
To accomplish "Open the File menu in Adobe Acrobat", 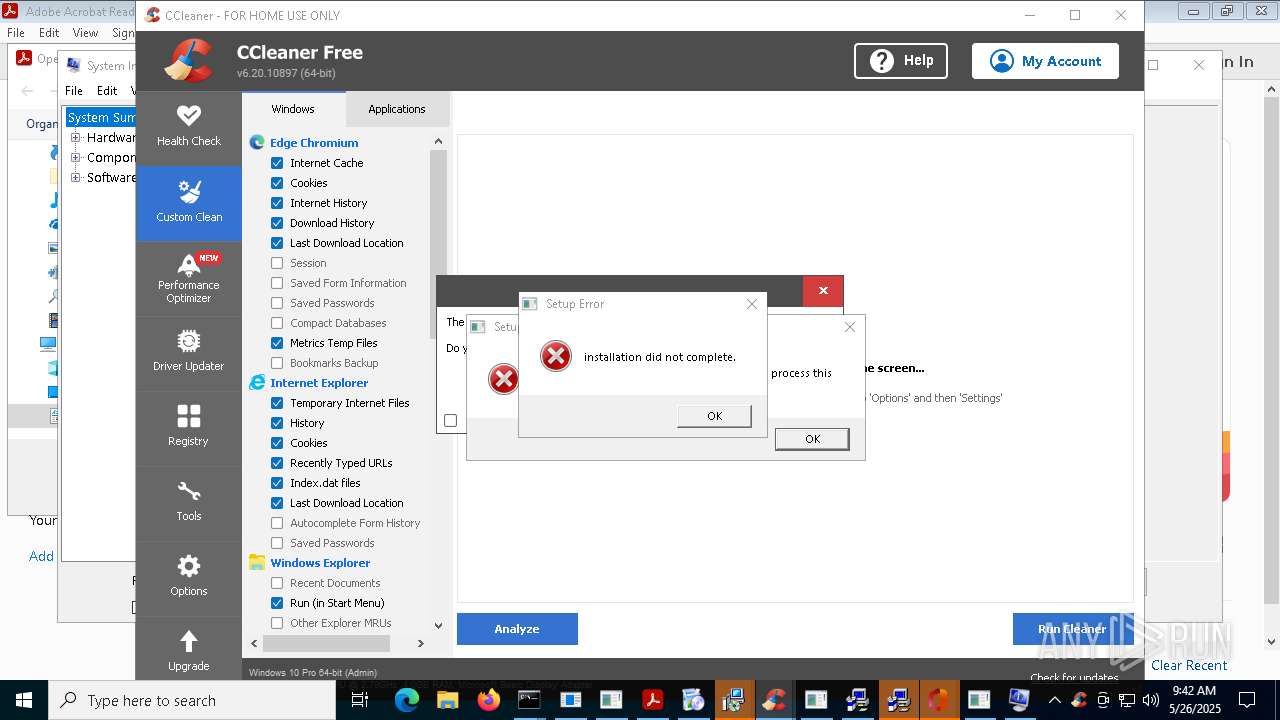I will point(16,33).
